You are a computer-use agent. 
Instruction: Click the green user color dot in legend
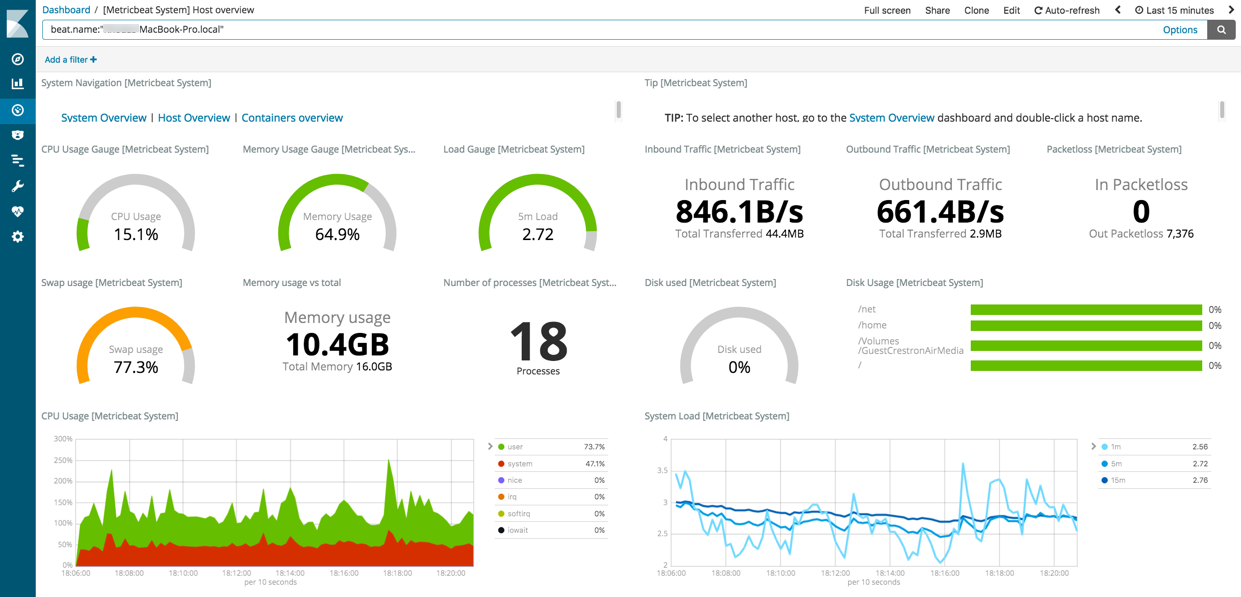501,447
